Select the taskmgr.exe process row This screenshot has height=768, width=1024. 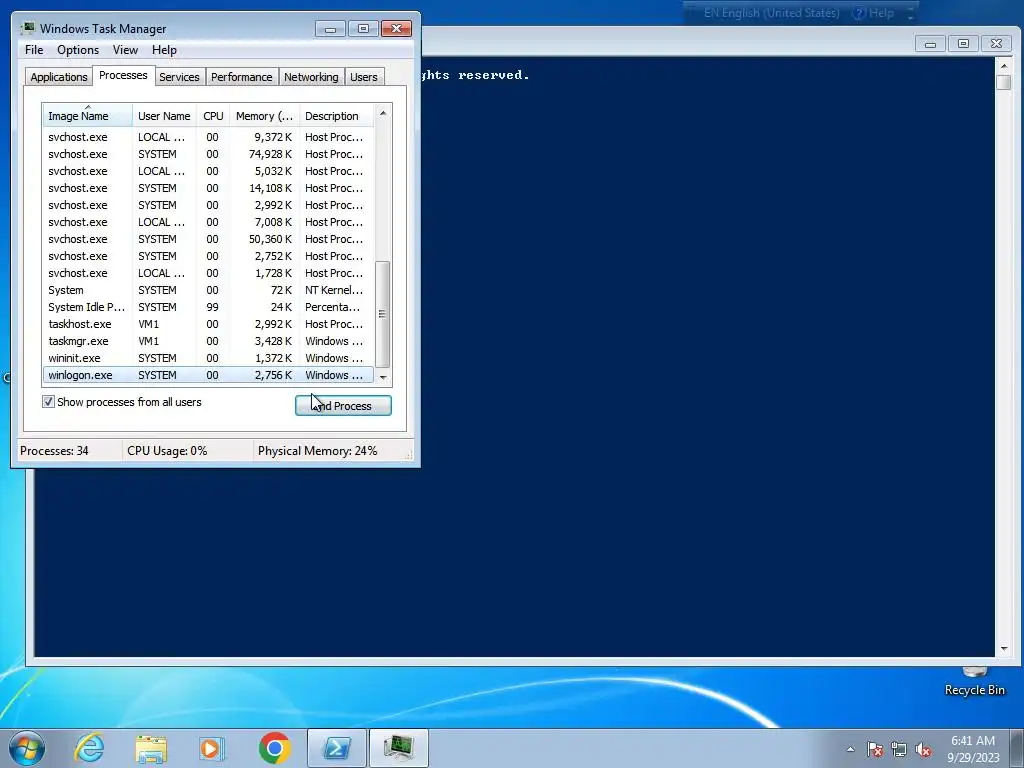(208, 341)
